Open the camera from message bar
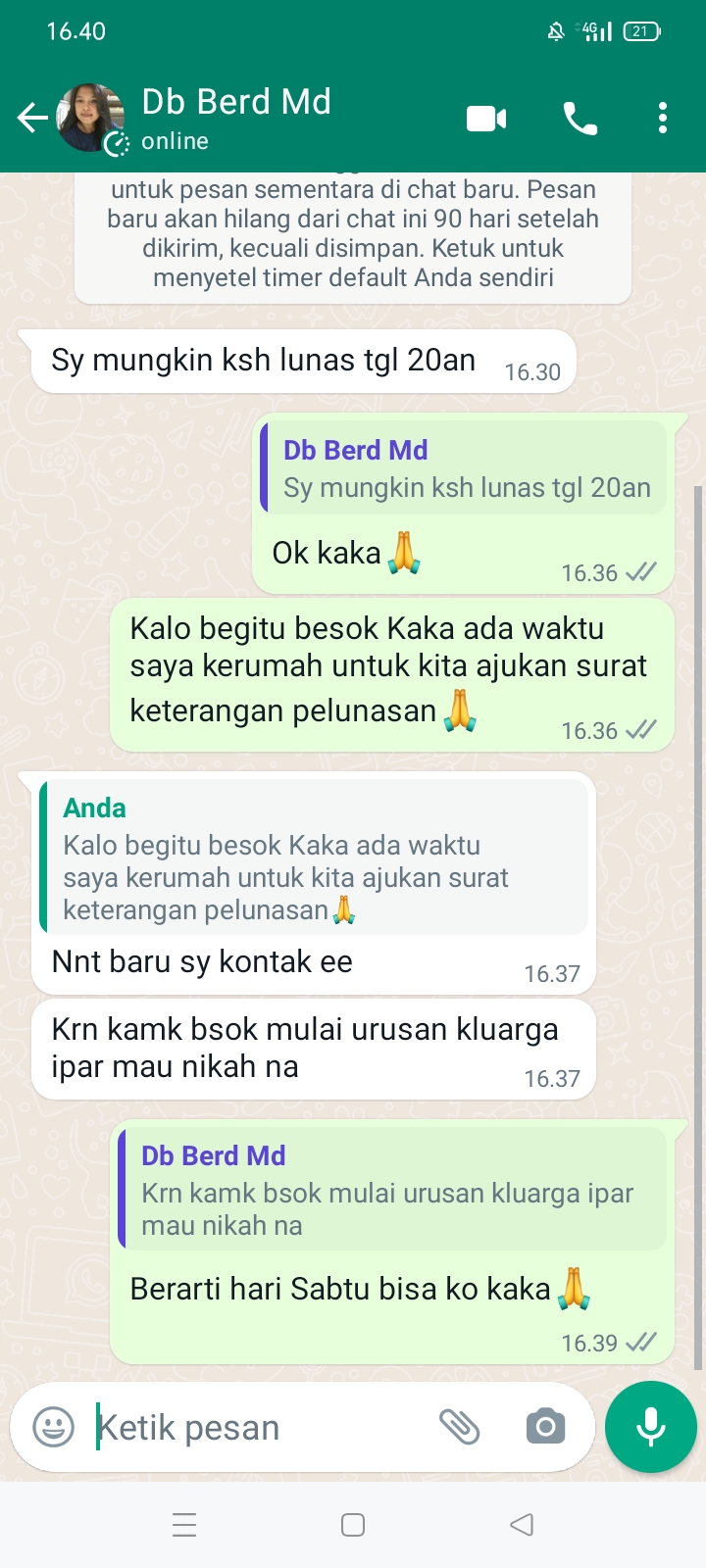 (545, 1427)
